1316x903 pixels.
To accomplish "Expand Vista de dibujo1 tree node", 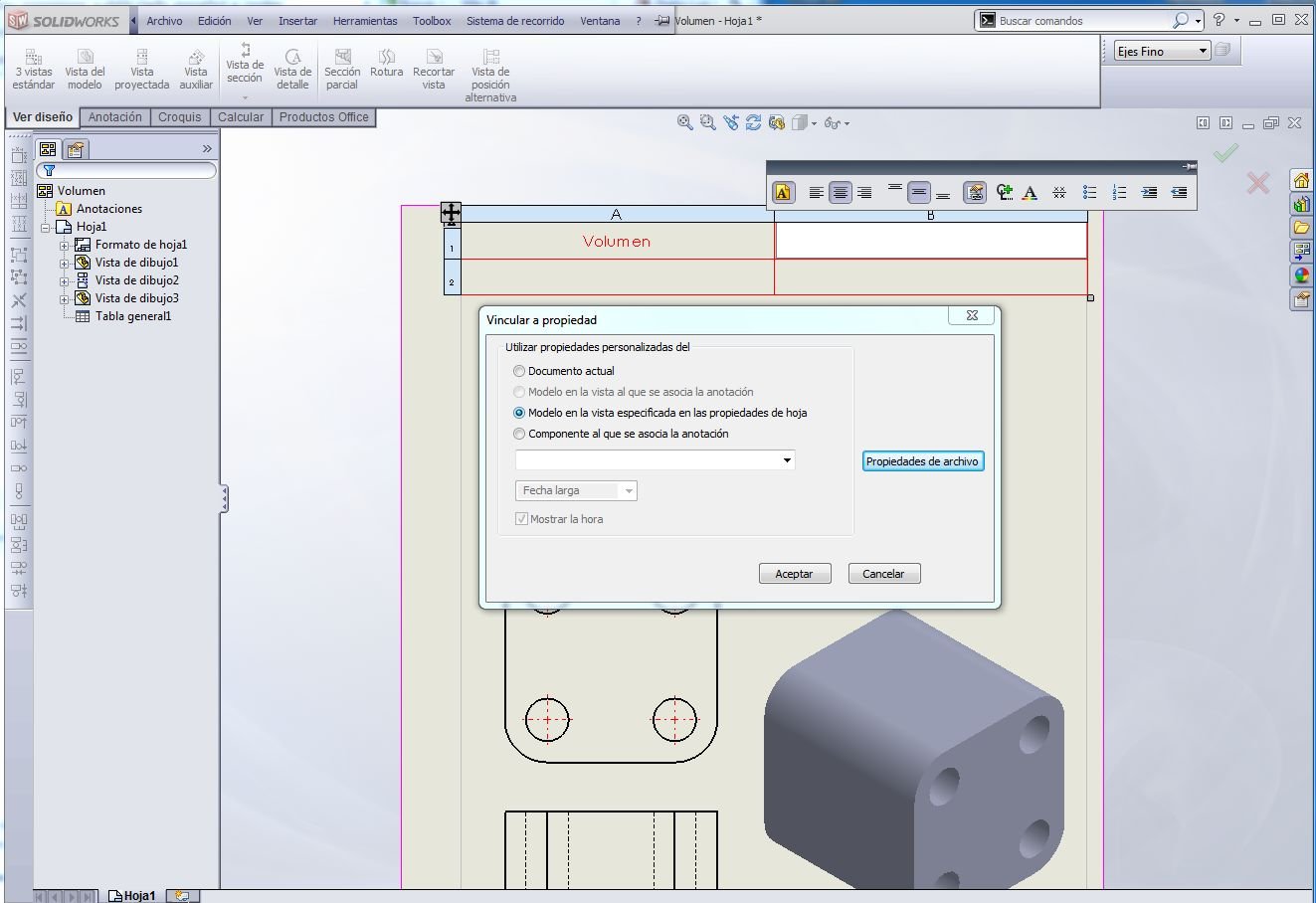I will 65,263.
